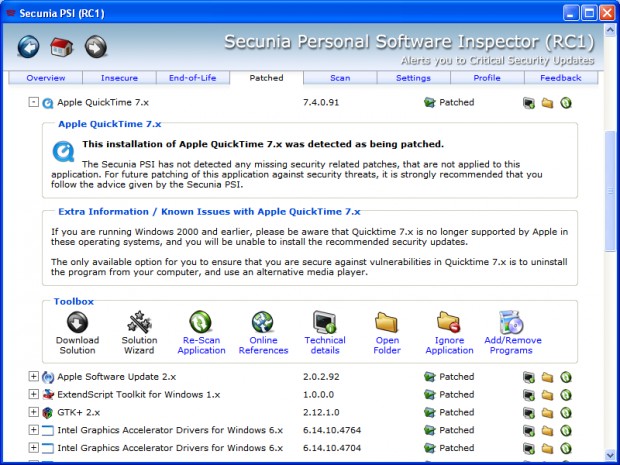Switch to the Overview tab
The height and width of the screenshot is (465, 620).
pos(45,78)
